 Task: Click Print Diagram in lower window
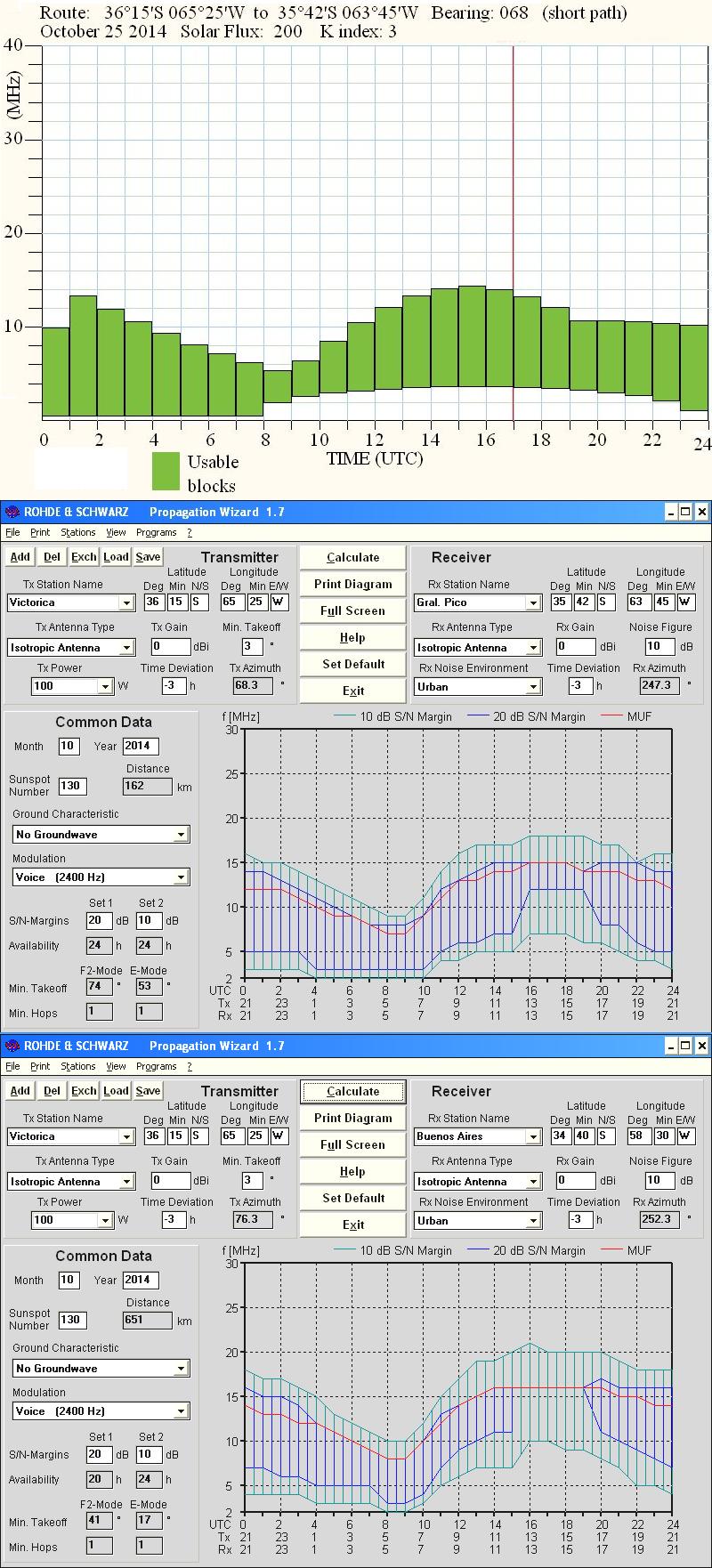[352, 1118]
